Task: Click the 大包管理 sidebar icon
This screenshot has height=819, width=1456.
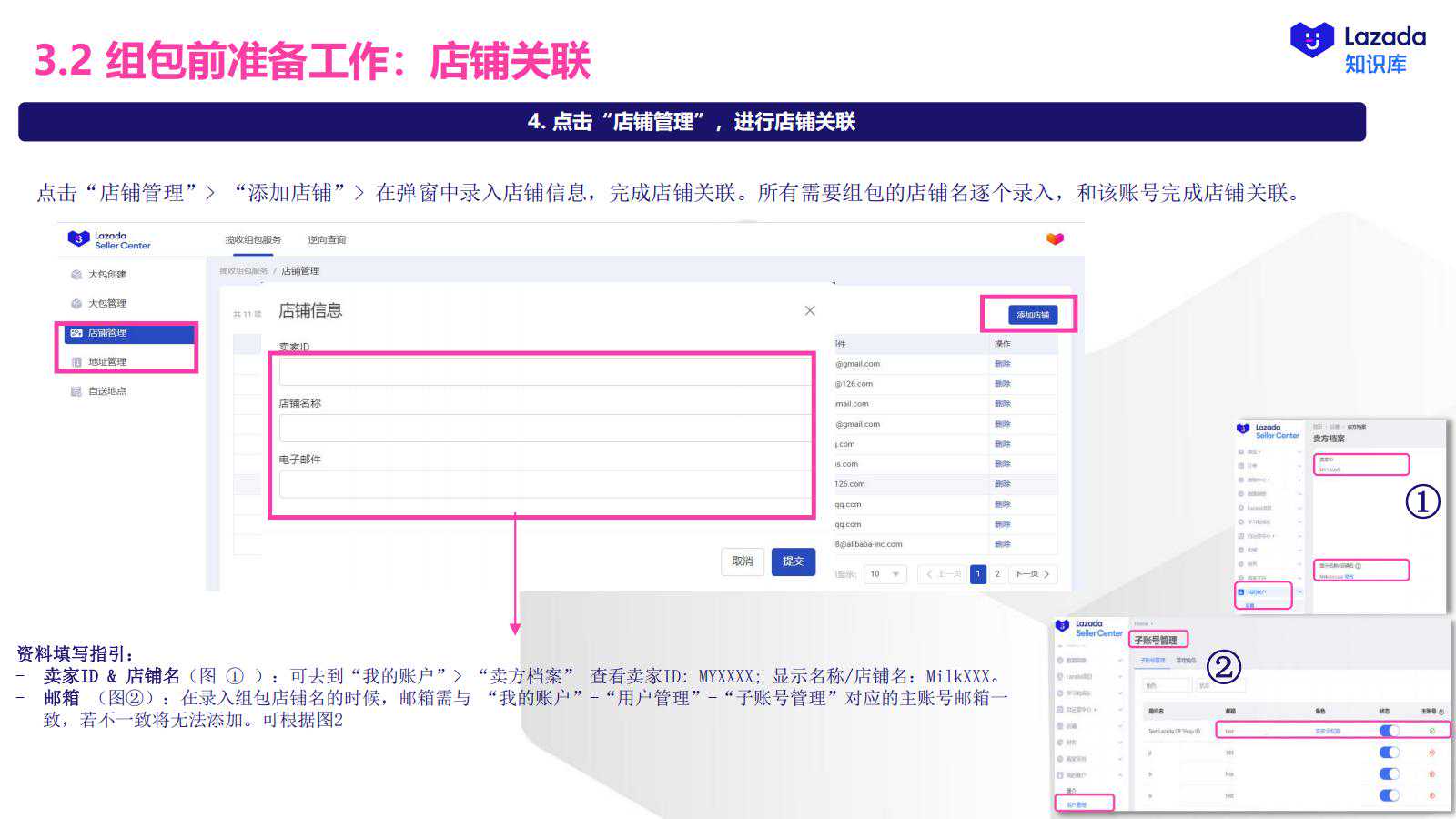Action: coord(76,303)
